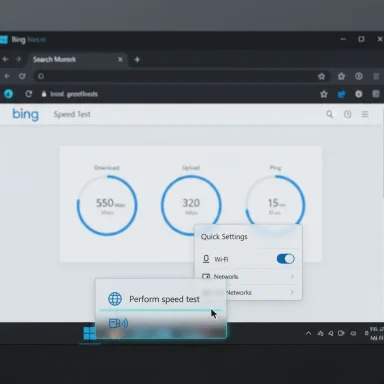Click the Ping gauge showing 15
This screenshot has height=384, width=384.
275,203
